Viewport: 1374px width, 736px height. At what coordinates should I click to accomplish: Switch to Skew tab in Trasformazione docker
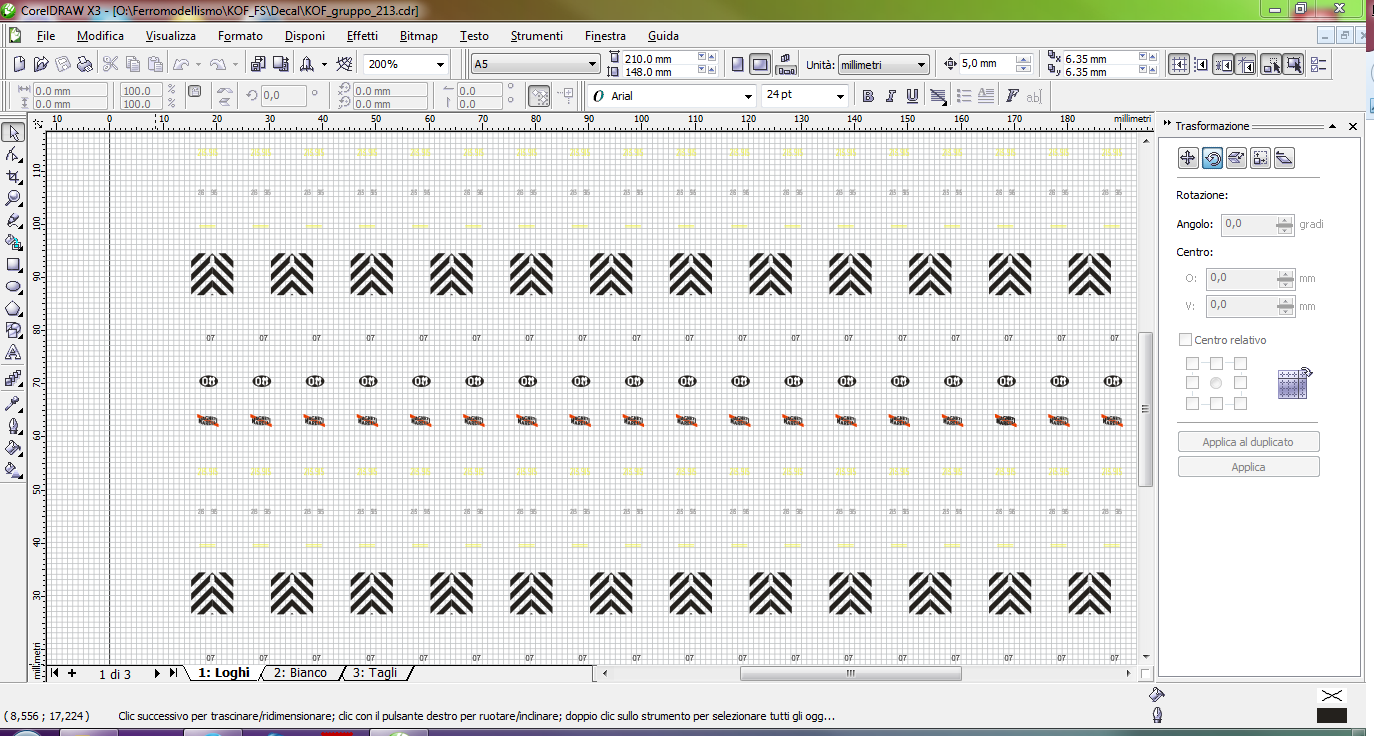(x=1284, y=158)
